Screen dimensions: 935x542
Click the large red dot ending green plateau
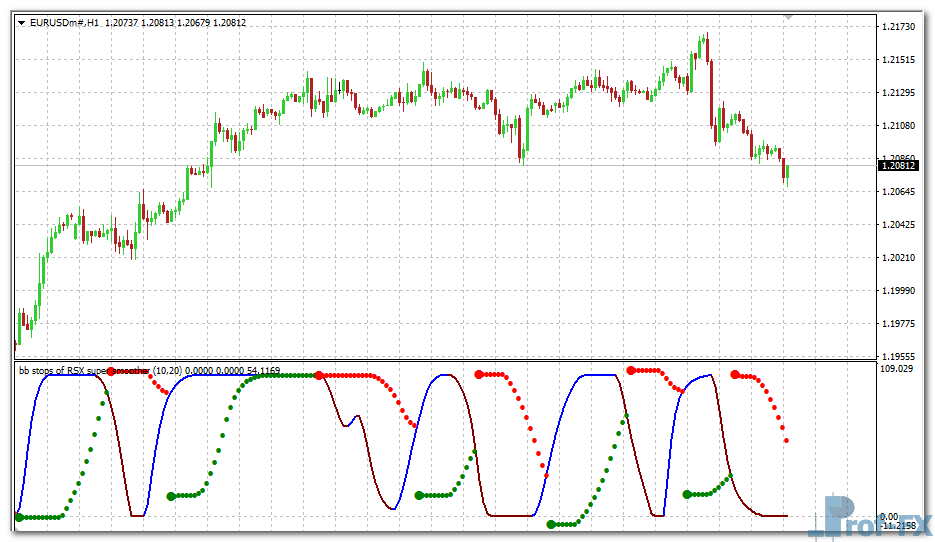pyautogui.click(x=318, y=375)
